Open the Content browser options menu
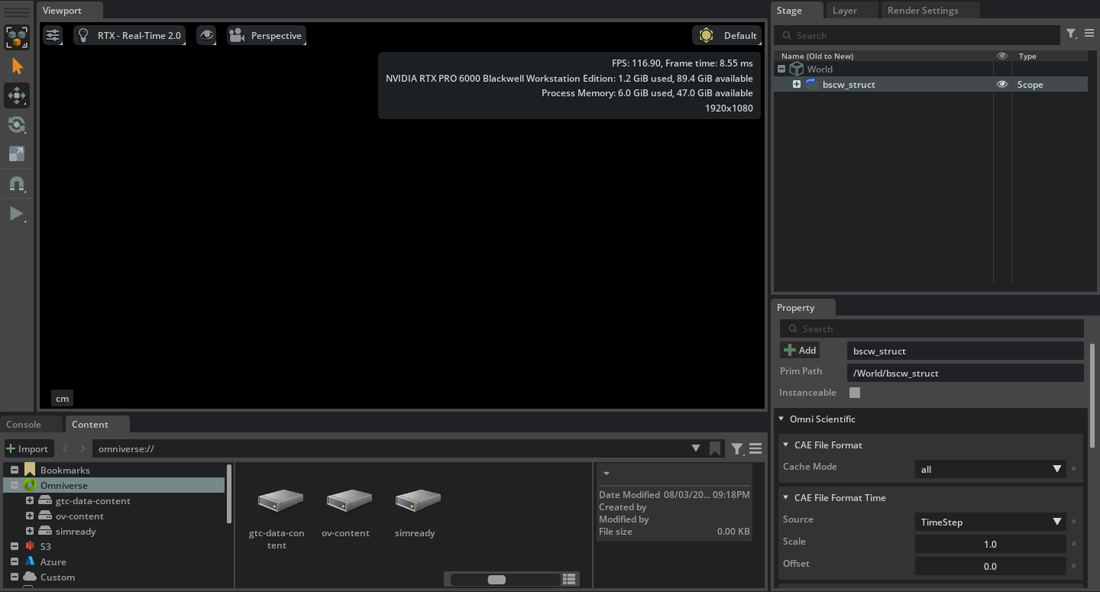The image size is (1100, 592). point(756,449)
